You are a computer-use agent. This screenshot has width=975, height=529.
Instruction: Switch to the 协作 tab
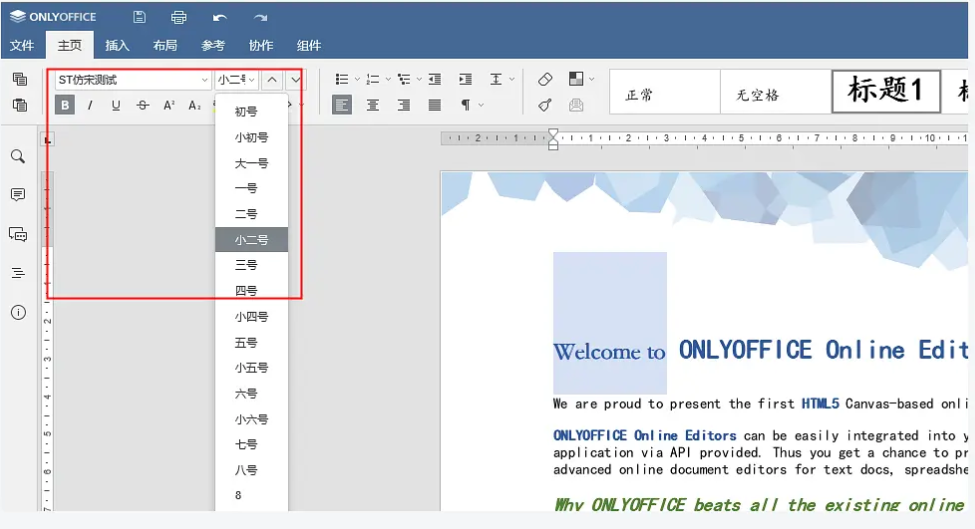pos(261,45)
